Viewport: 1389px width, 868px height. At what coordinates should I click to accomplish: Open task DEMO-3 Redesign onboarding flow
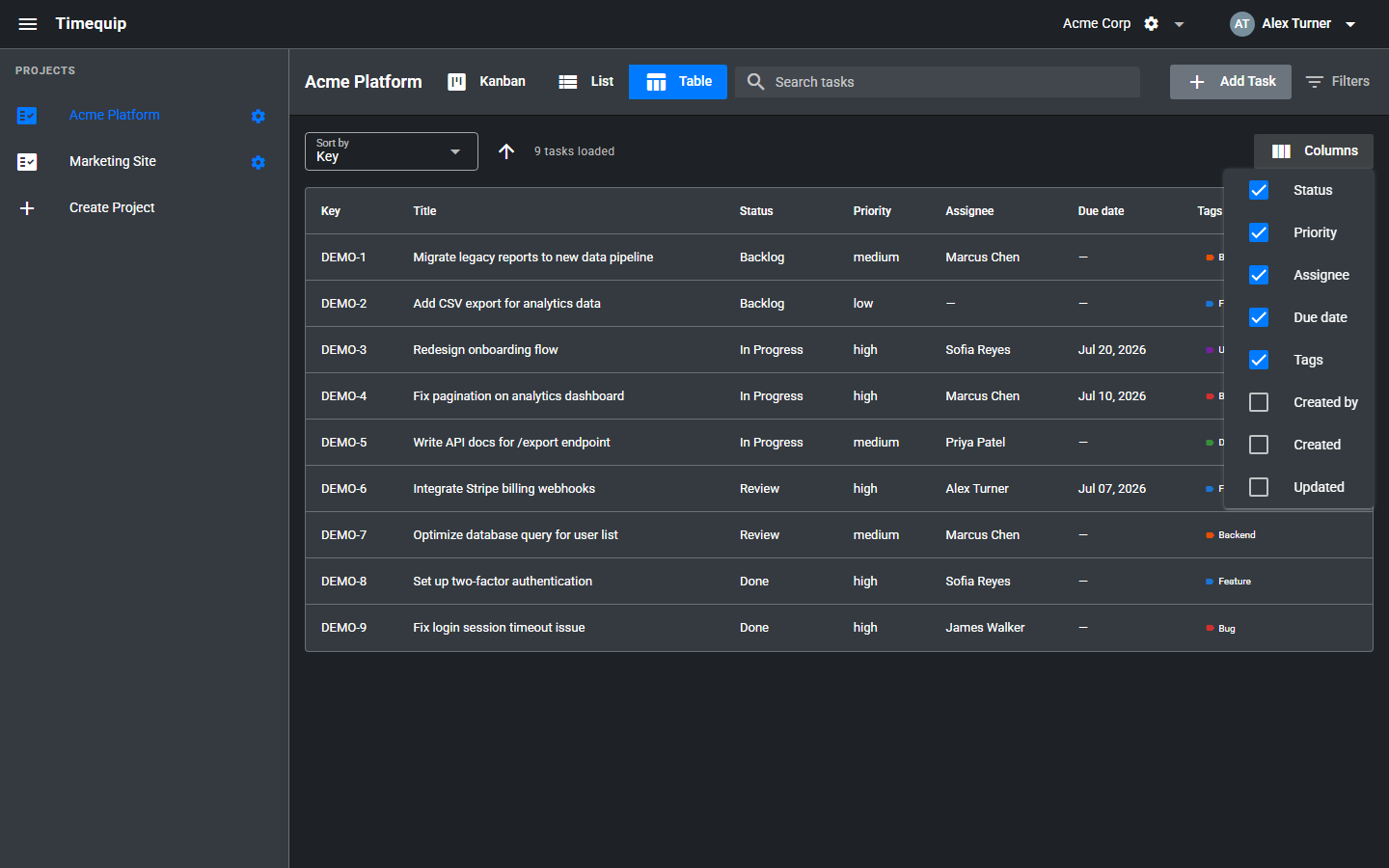point(485,350)
